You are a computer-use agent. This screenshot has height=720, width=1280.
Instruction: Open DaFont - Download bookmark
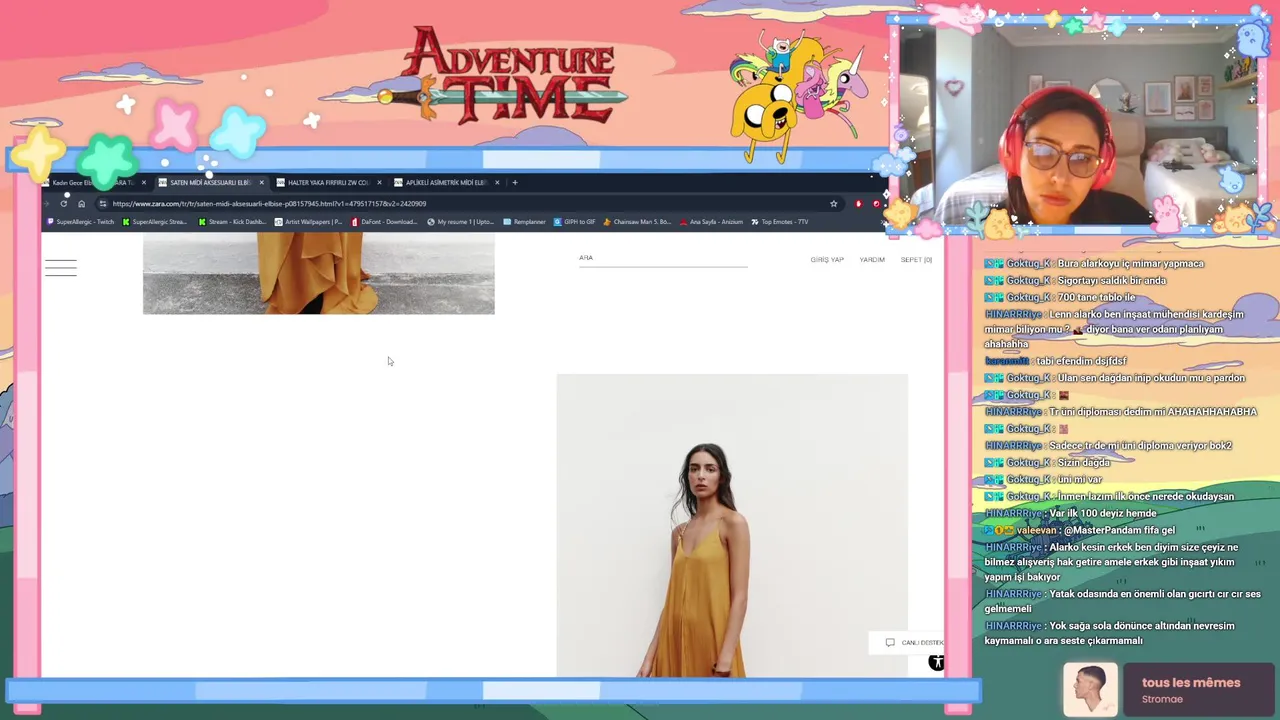384,222
